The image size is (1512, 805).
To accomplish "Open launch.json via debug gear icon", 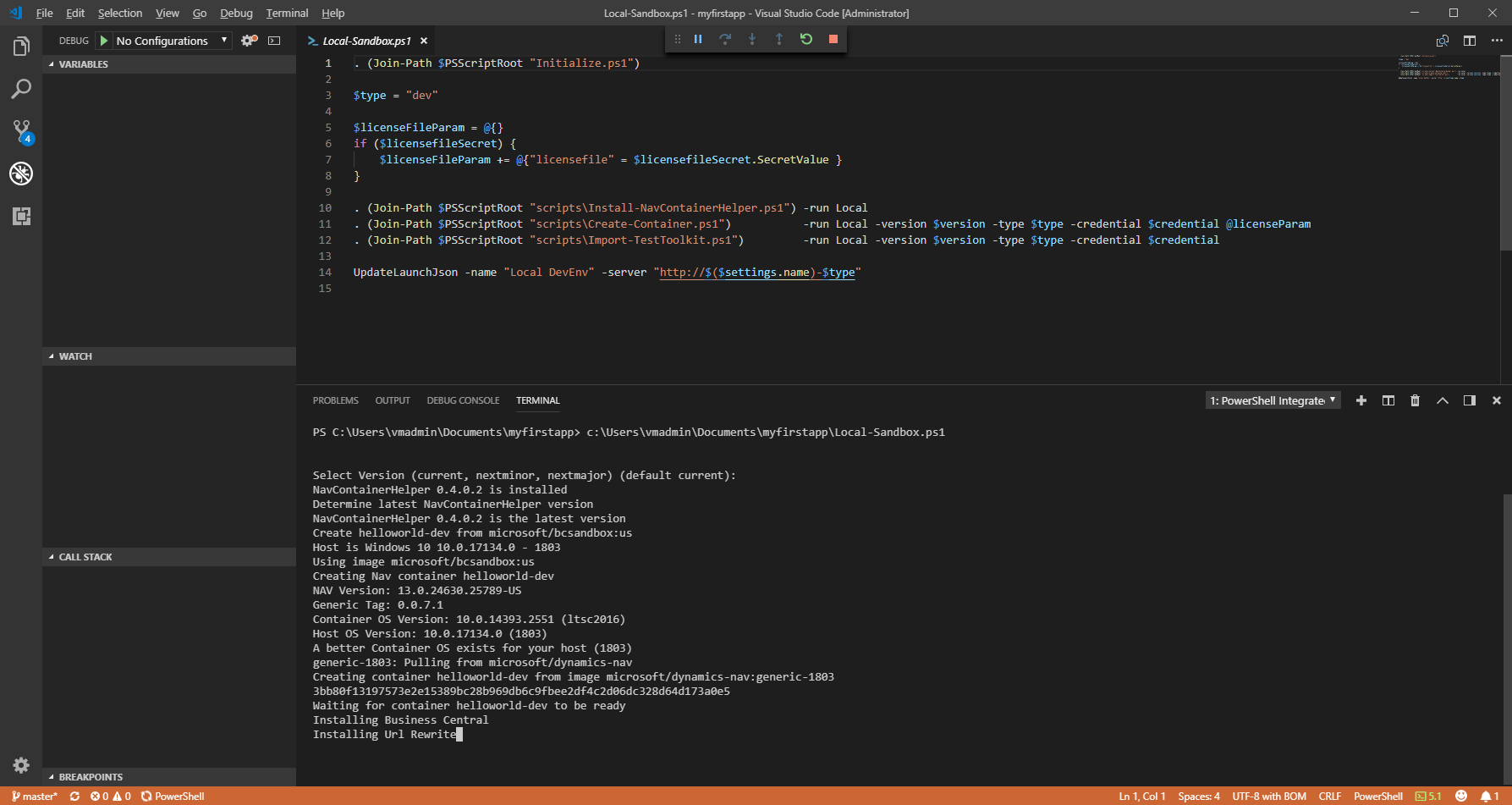I will (x=249, y=41).
